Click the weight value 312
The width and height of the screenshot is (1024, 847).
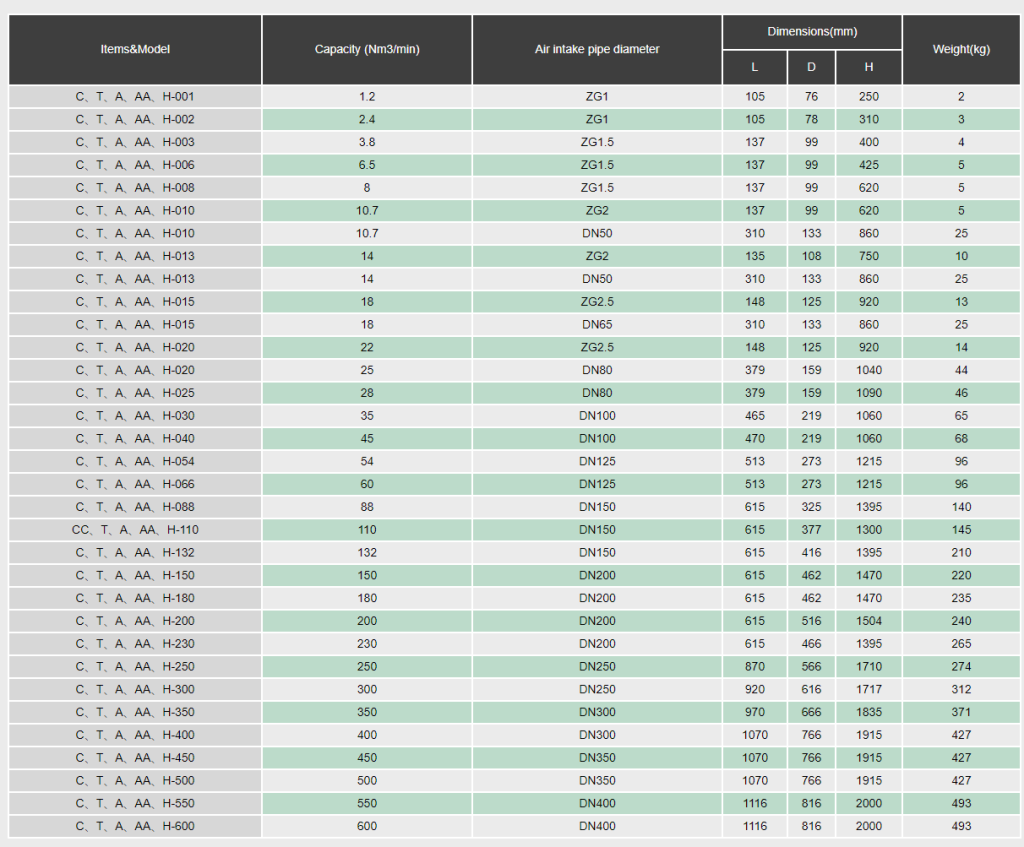[x=961, y=689]
